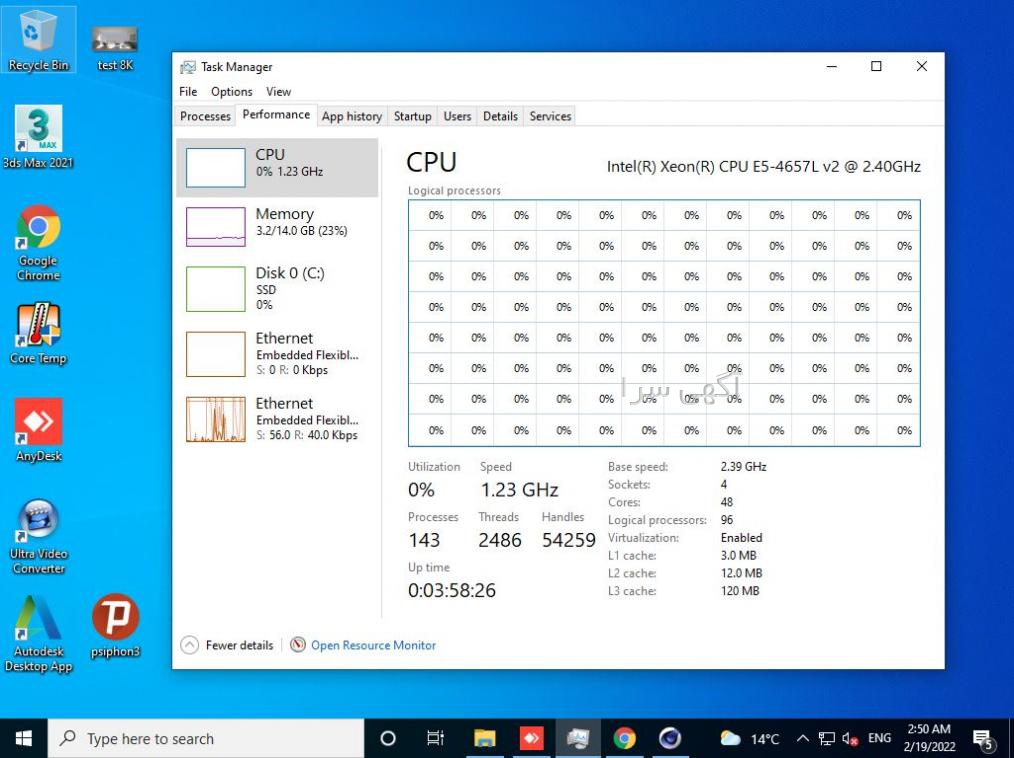
Task: Click the search box on taskbar
Action: [x=206, y=738]
